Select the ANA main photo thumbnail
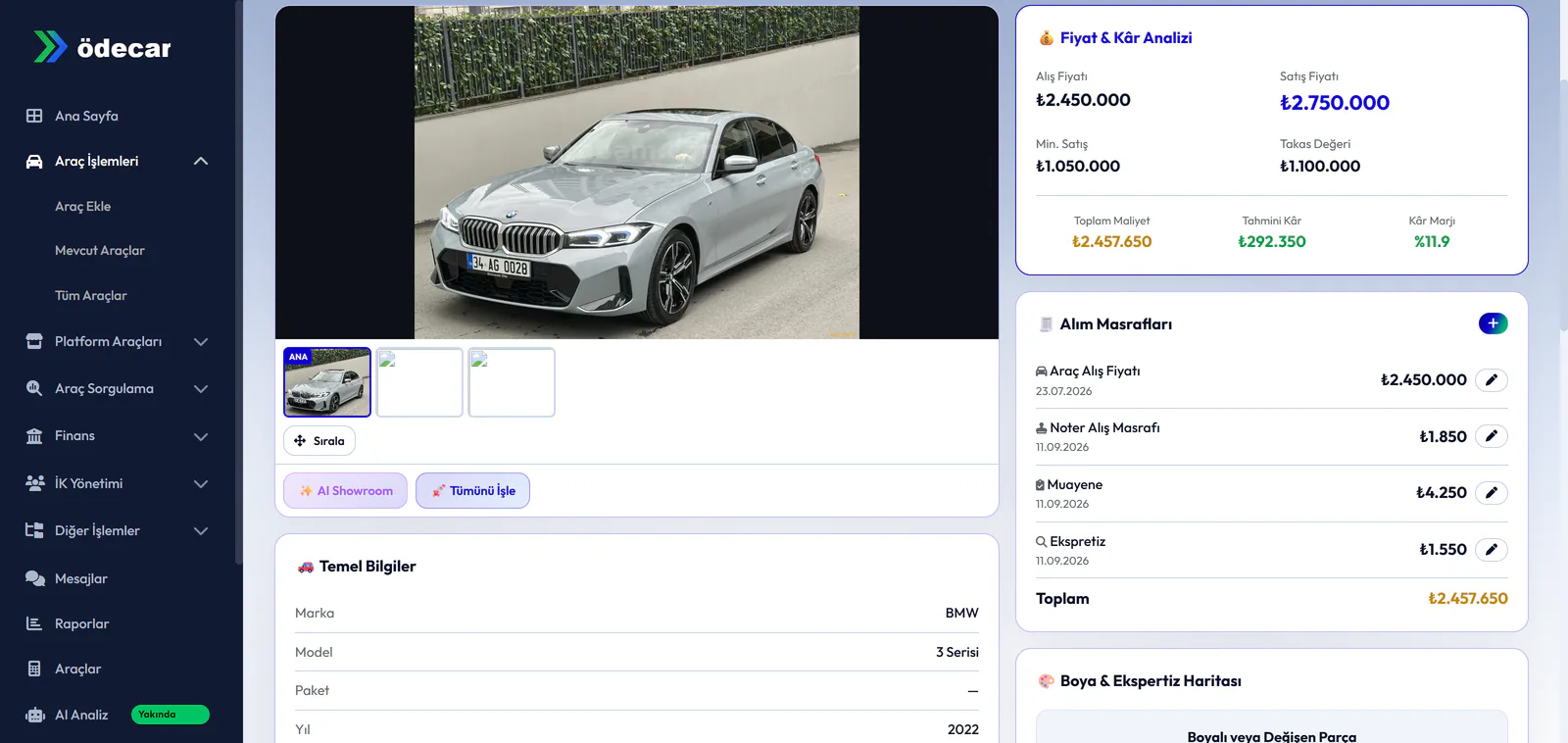Viewport: 1568px width, 743px height. (x=327, y=382)
